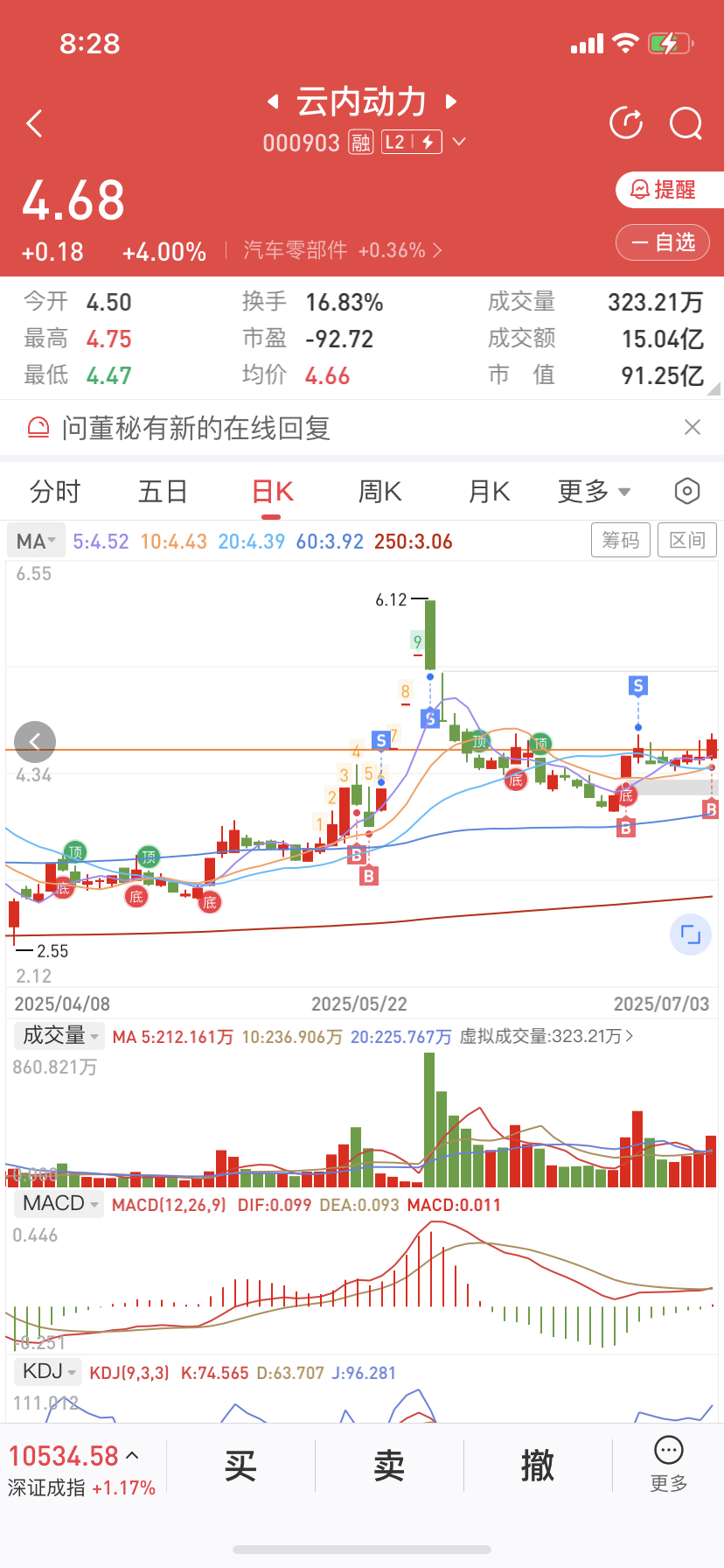
Task: Expand stock info chevron beside L2 badge
Action: click(459, 142)
